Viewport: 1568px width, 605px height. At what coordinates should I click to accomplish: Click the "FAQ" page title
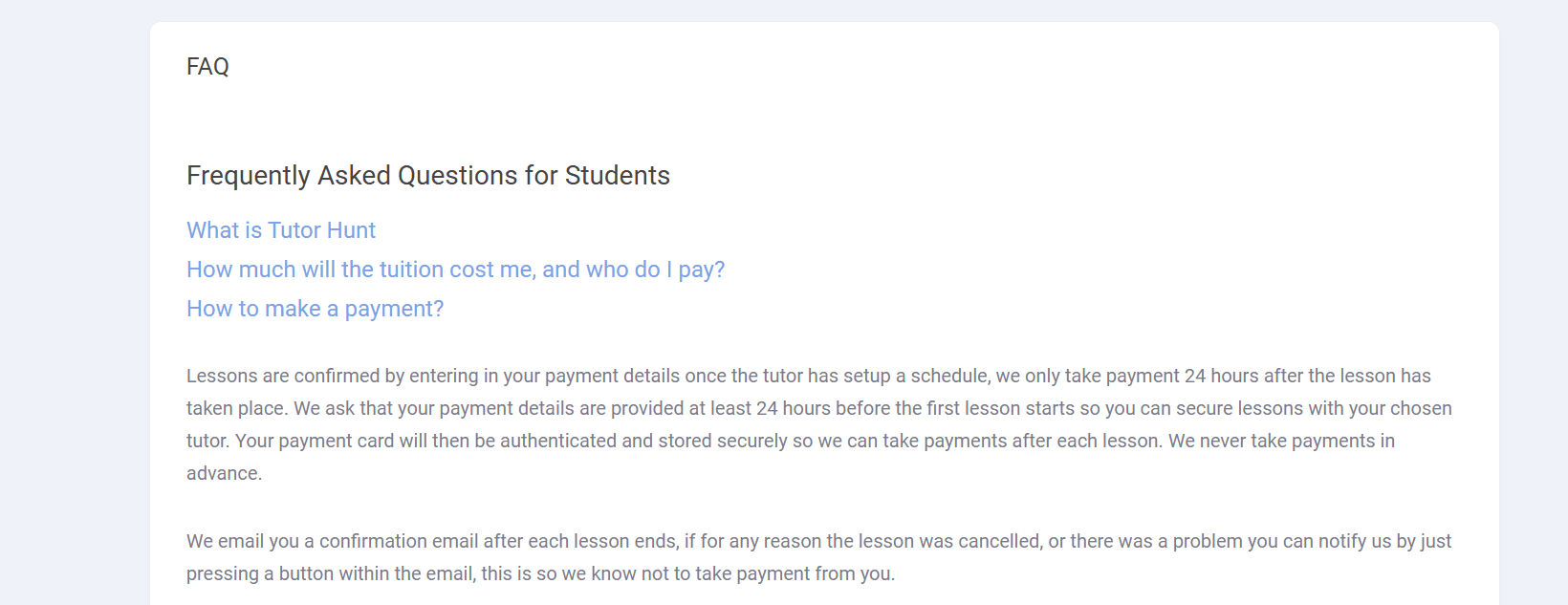(x=207, y=67)
